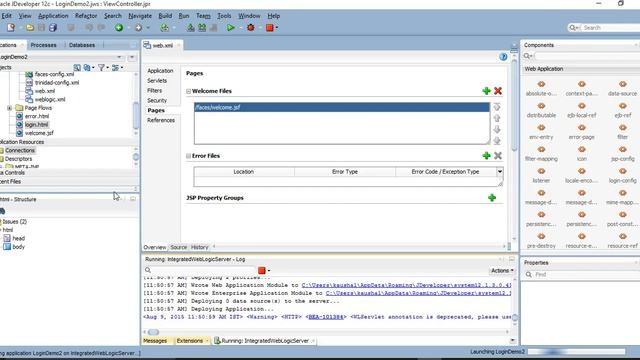Open the Filters section of web.xml

pos(154,90)
